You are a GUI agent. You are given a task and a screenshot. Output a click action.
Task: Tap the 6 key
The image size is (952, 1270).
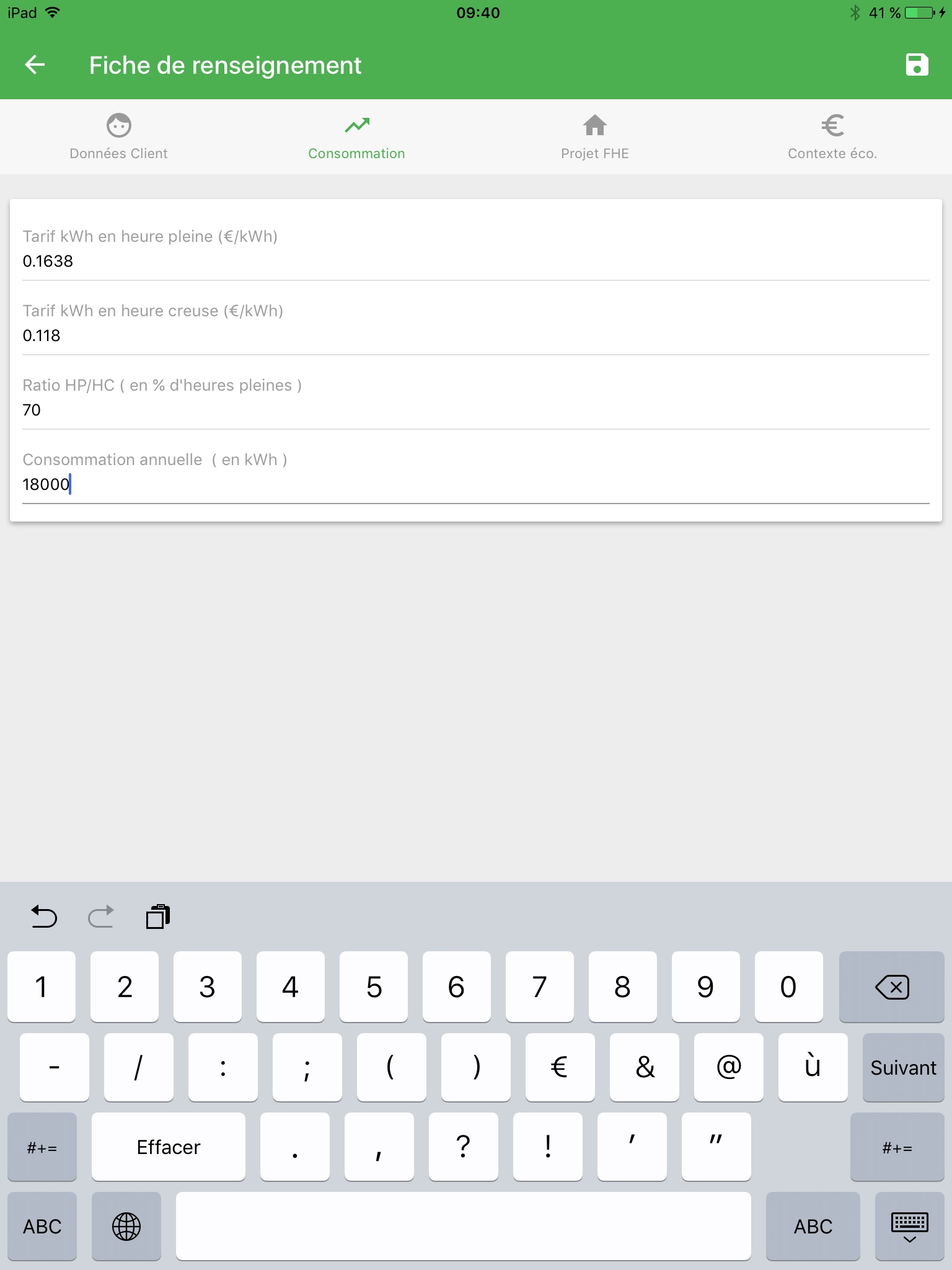click(457, 987)
